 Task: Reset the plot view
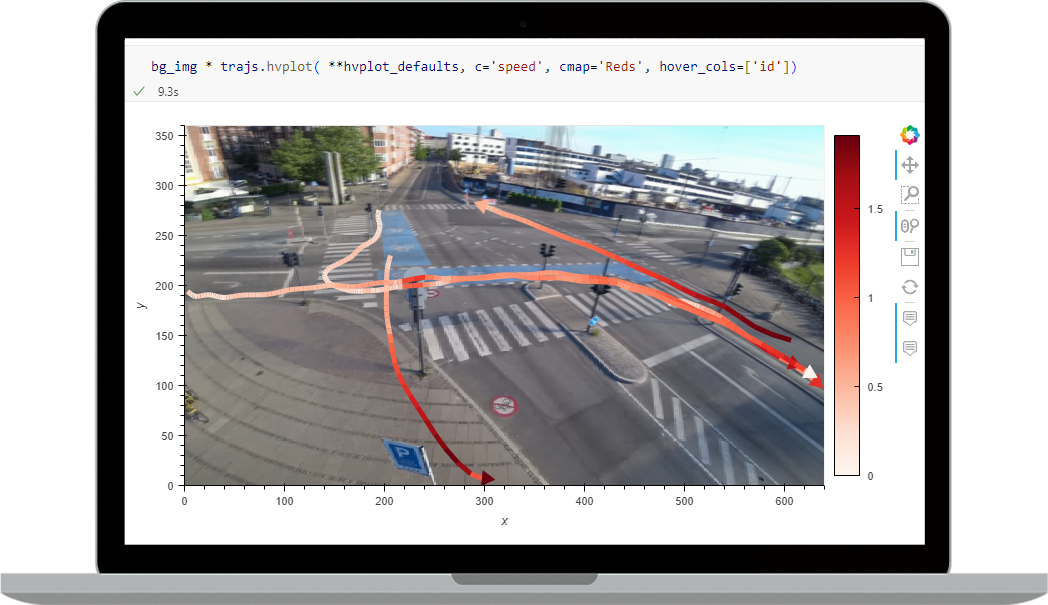click(909, 287)
